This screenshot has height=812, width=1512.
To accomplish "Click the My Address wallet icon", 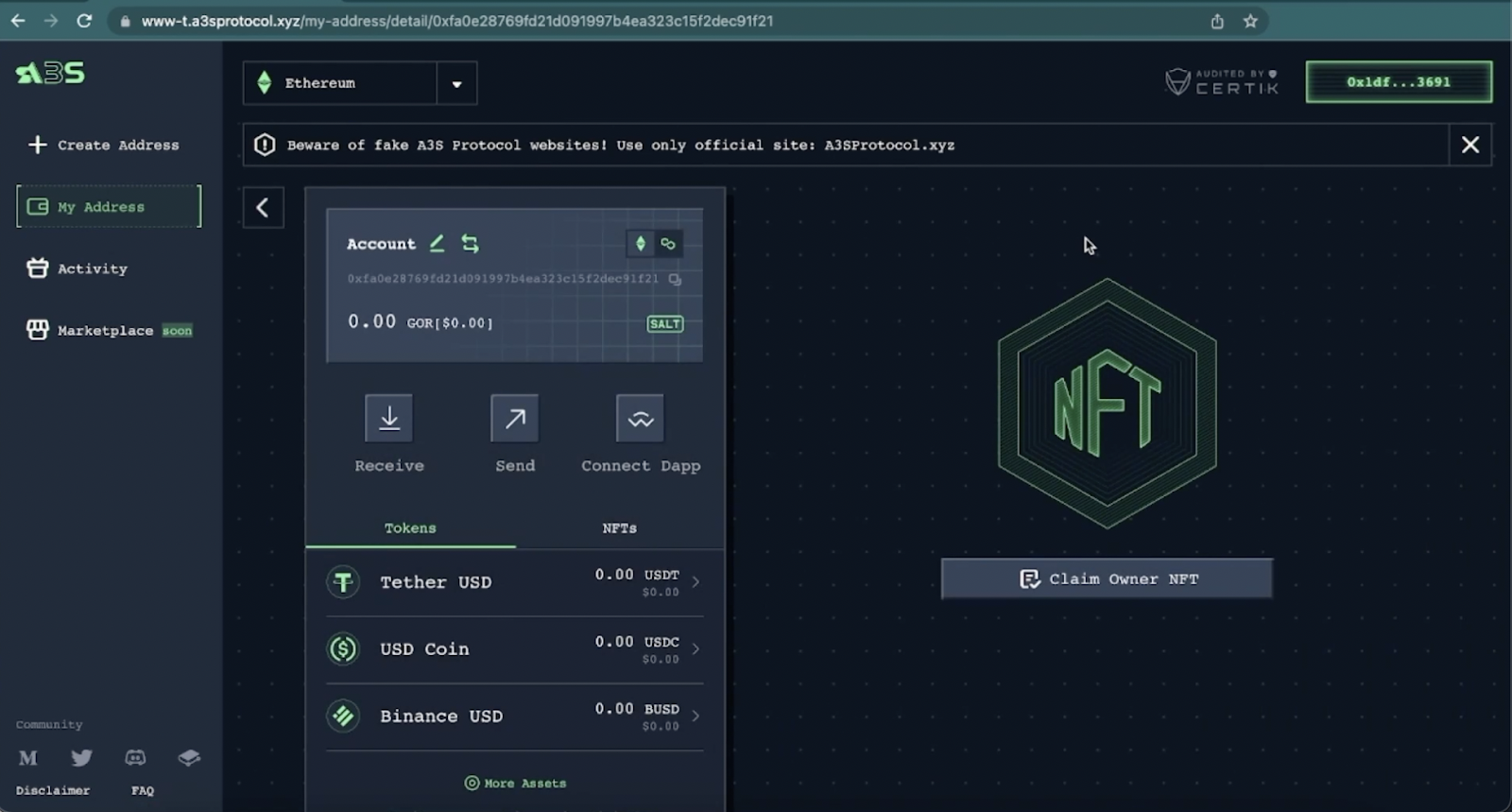I will pos(38,206).
